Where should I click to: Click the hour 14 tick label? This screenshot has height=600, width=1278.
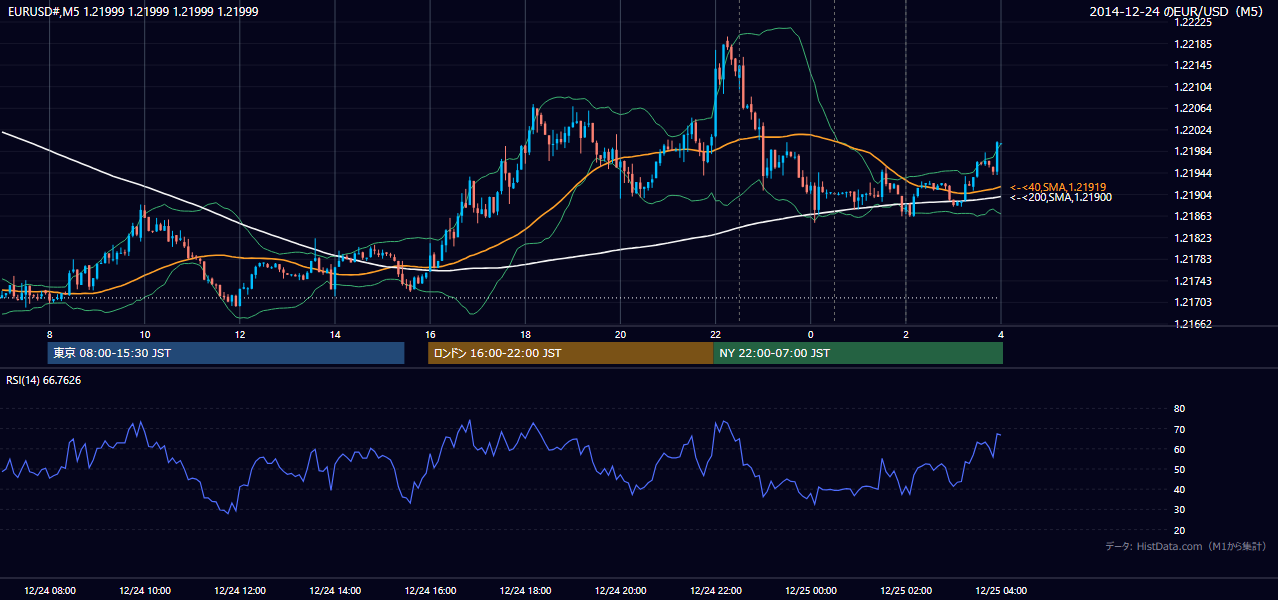click(x=335, y=334)
